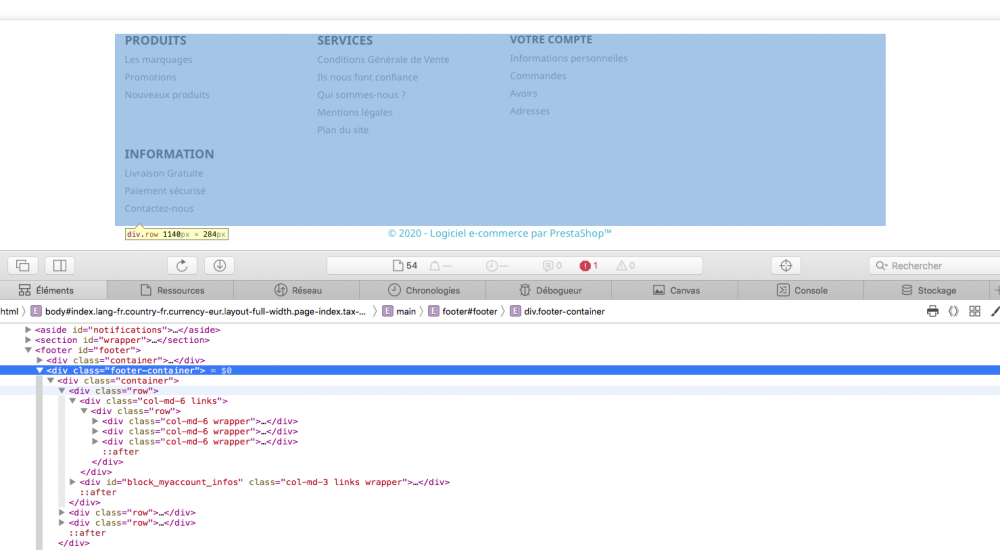Open the Réseau tab

pyautogui.click(x=298, y=290)
